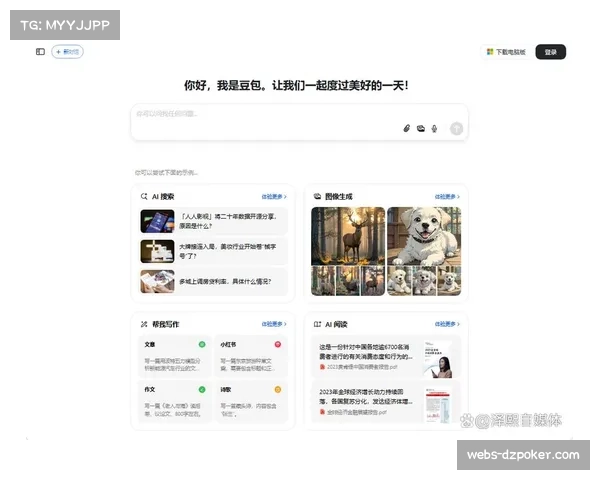Open the 登录 login button

[x=550, y=52]
